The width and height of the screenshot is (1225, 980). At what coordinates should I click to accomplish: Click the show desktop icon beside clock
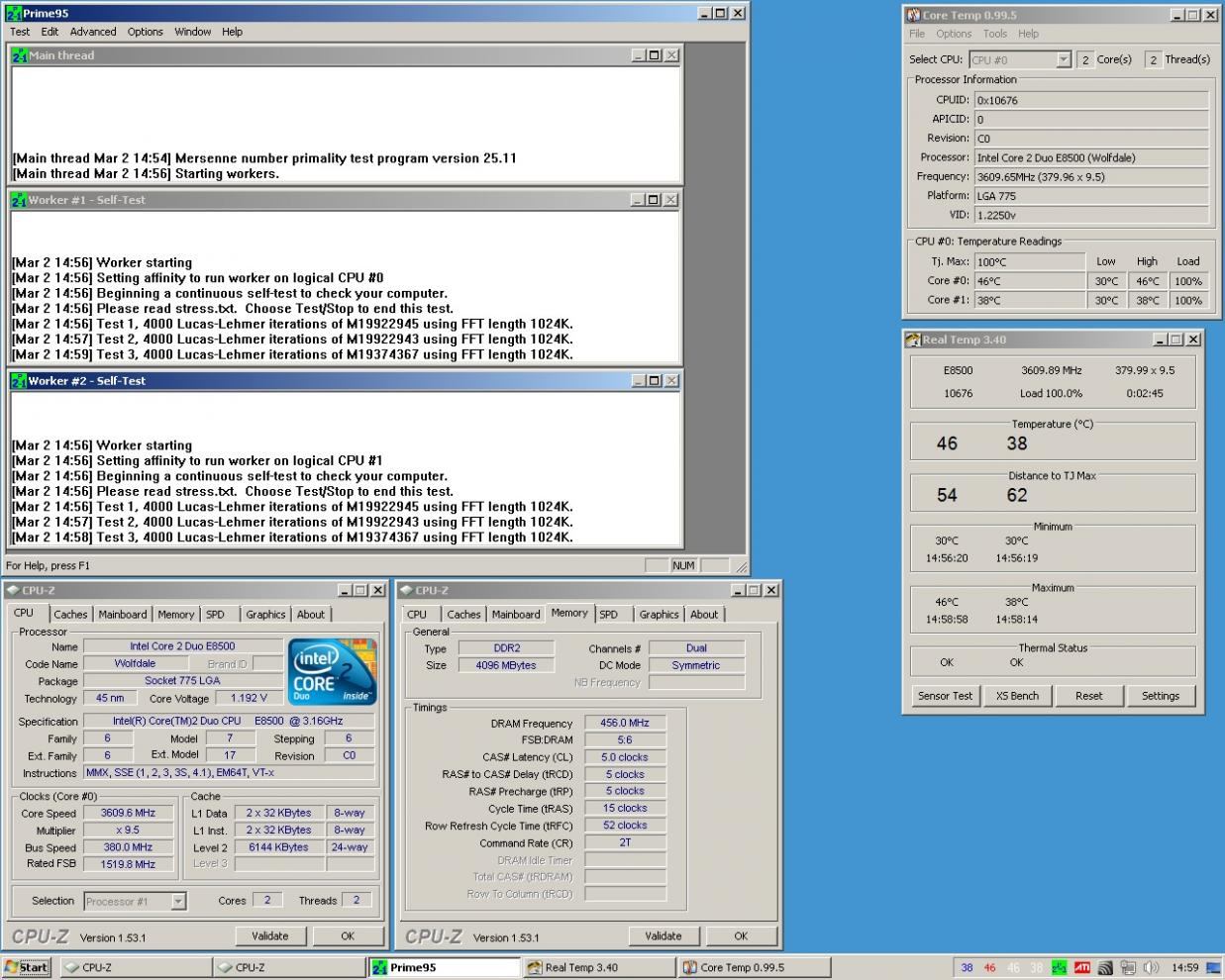(1212, 967)
